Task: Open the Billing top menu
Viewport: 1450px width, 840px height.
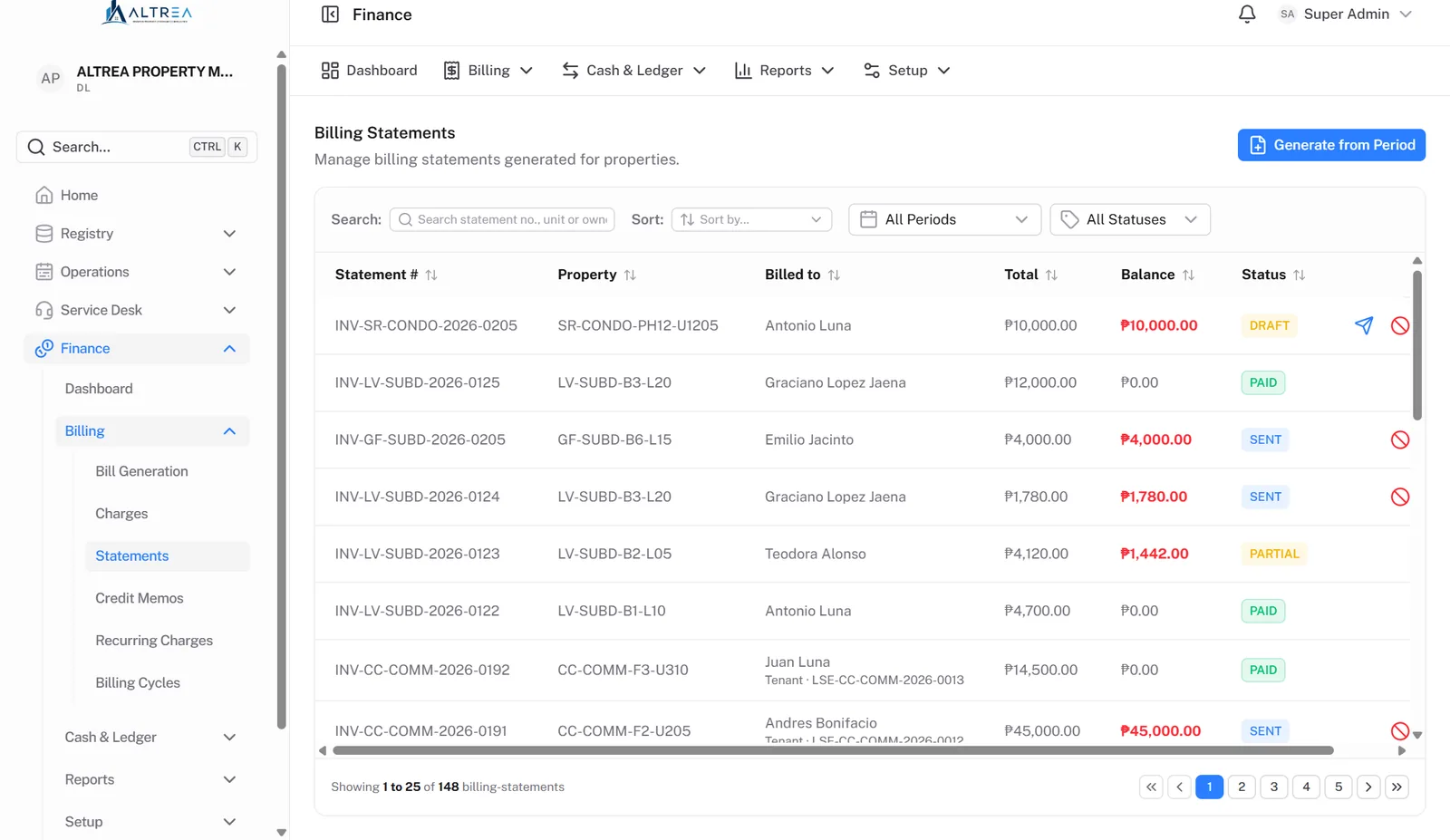Action: (488, 71)
